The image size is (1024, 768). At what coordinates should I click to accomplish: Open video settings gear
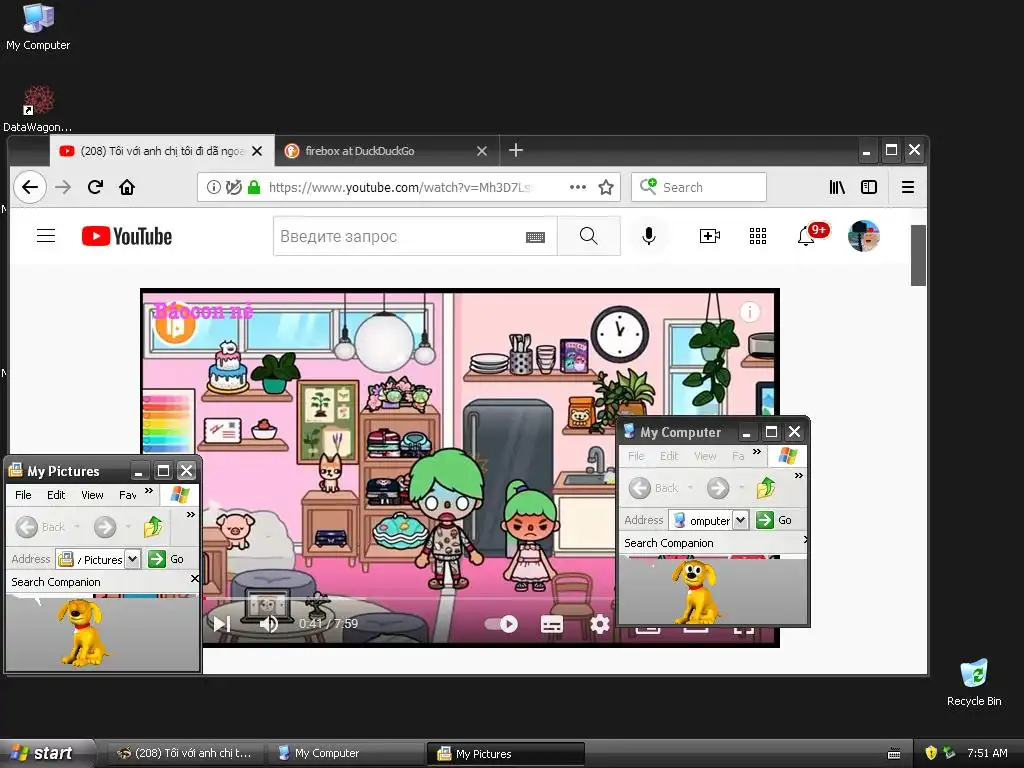click(x=600, y=624)
